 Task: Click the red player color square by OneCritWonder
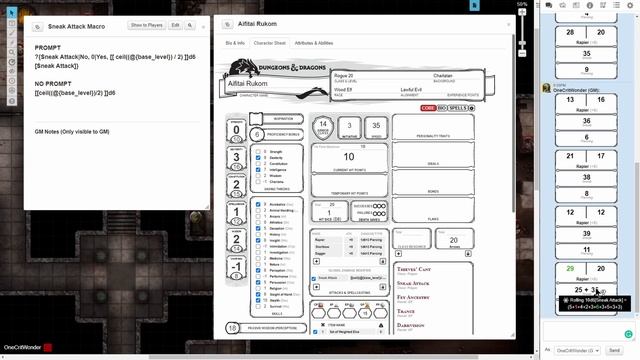pos(48,347)
